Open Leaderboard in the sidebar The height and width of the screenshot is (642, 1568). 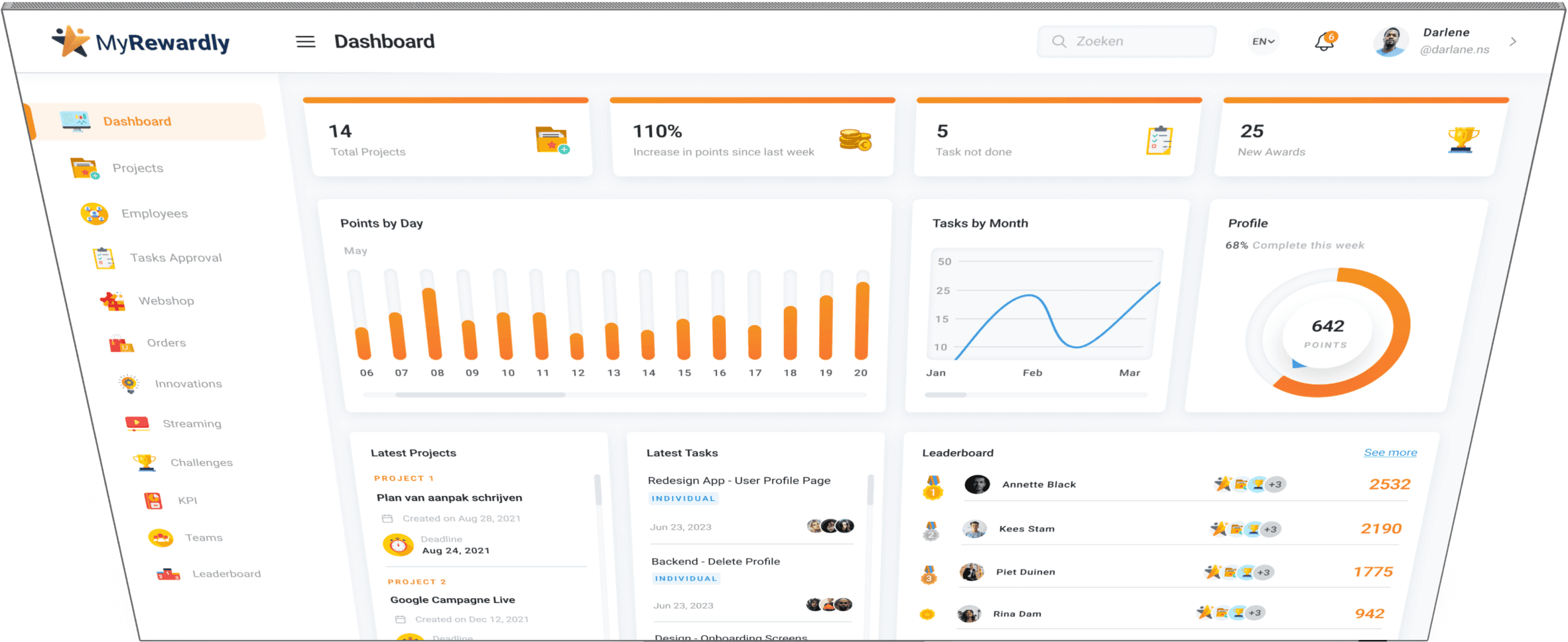pos(226,574)
